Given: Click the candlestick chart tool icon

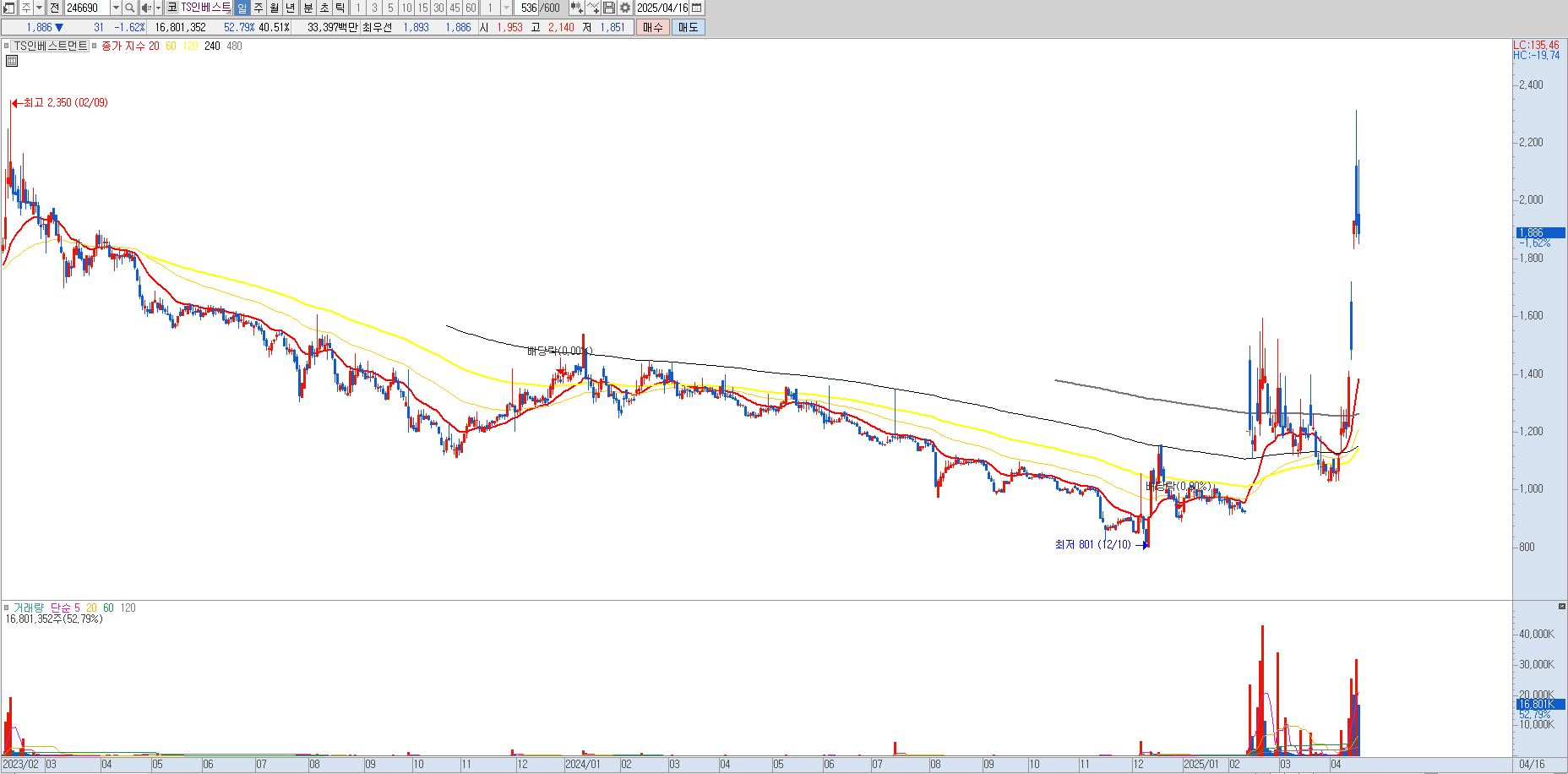Looking at the screenshot, I should [x=576, y=8].
